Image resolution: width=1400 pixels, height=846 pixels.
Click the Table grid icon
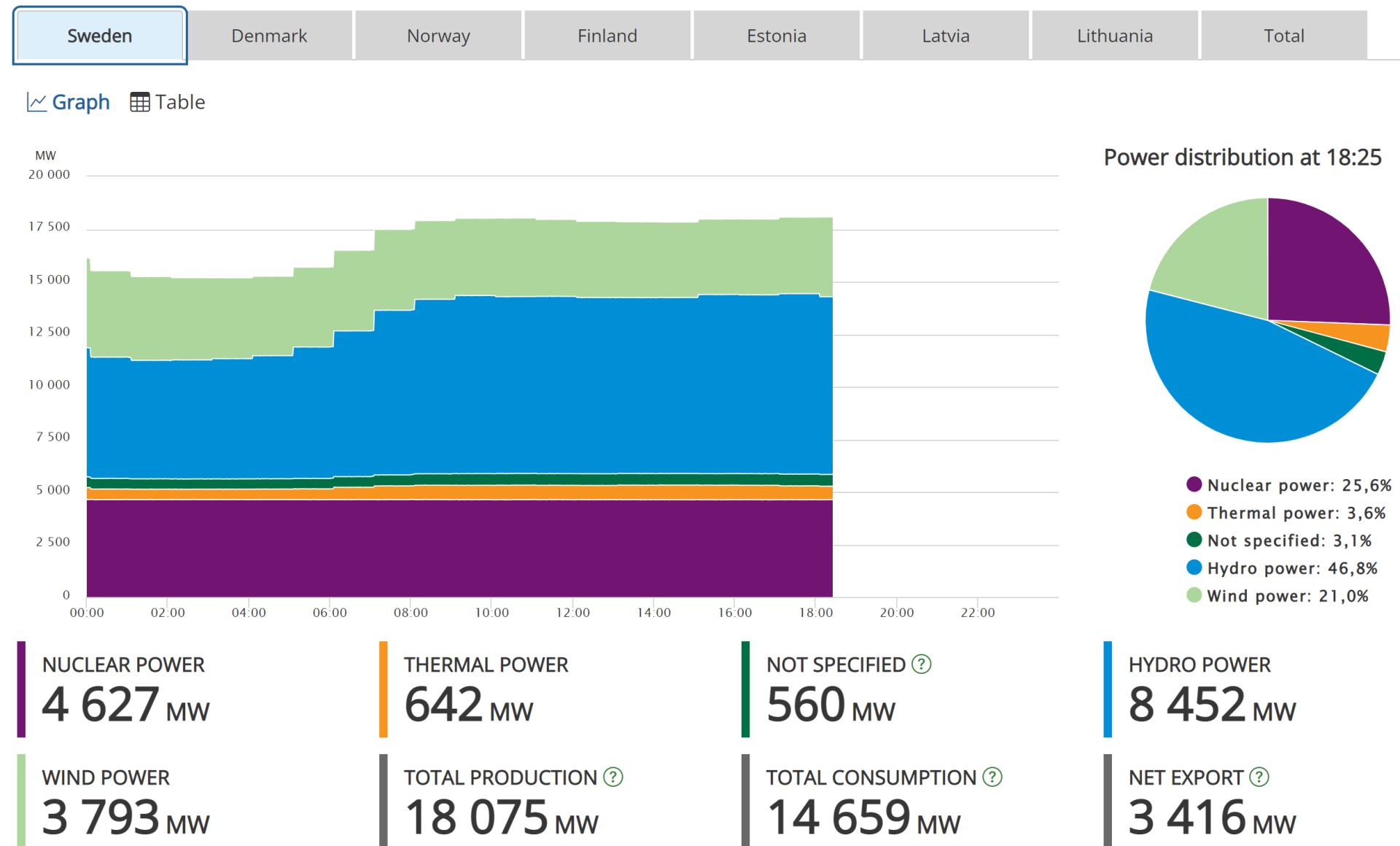pos(139,102)
